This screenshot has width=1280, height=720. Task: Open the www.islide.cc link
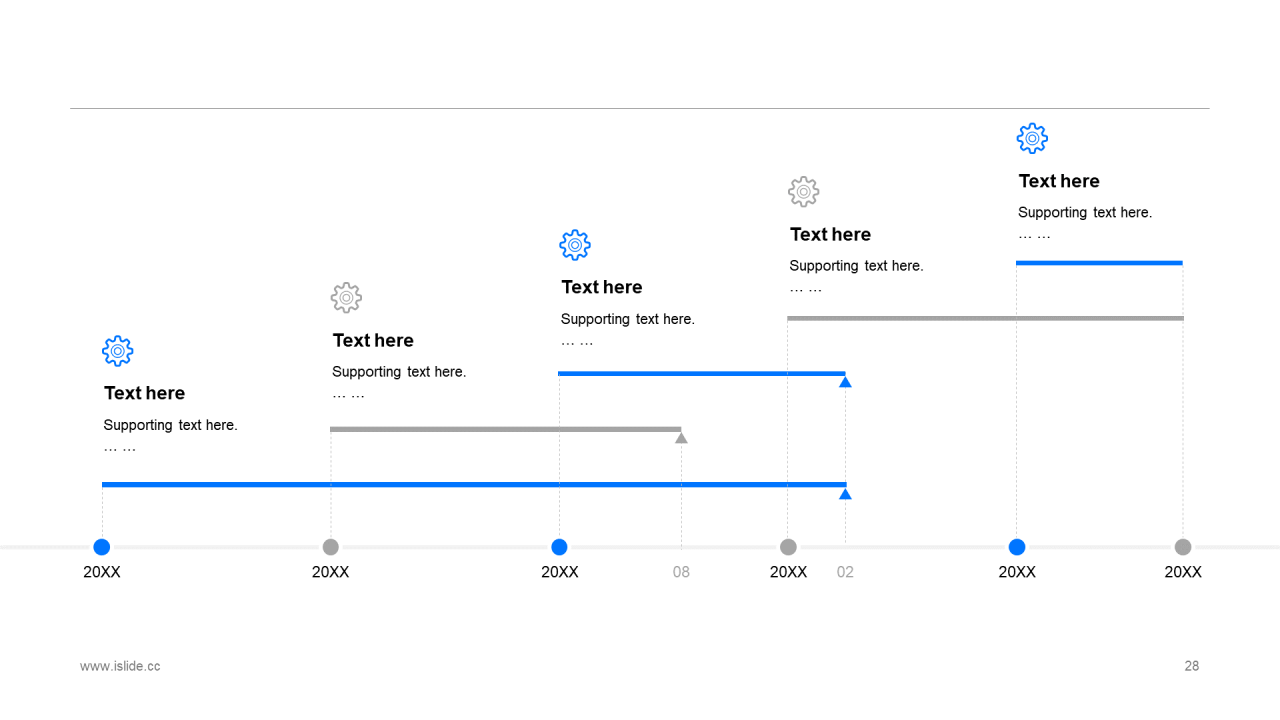click(x=120, y=666)
